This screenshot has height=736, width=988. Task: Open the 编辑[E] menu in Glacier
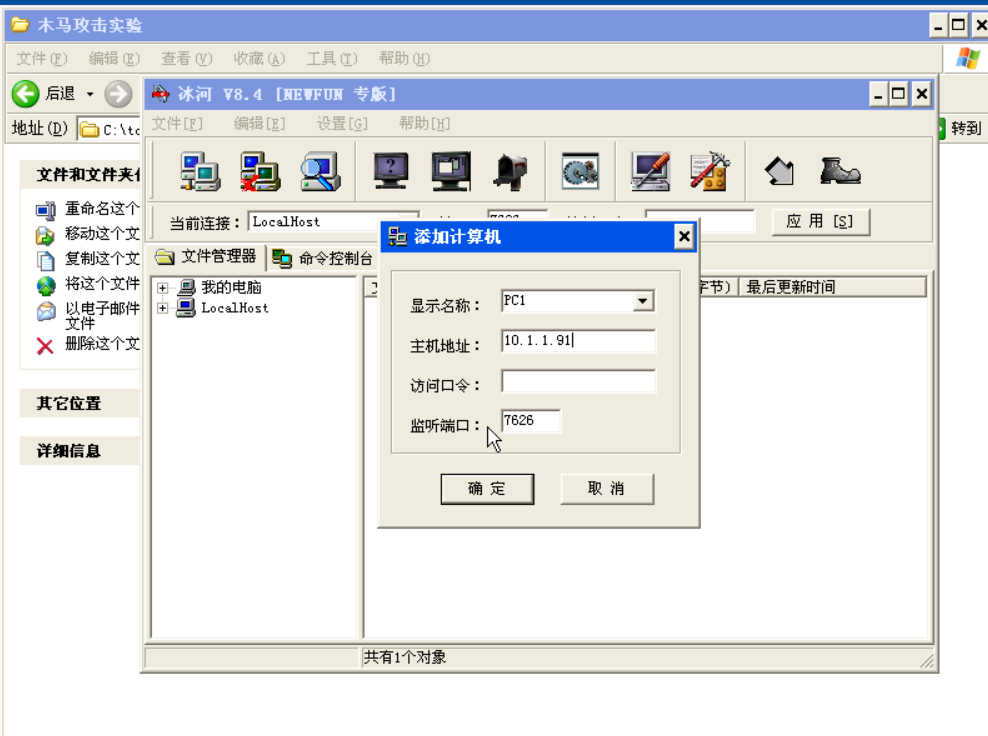[259, 124]
